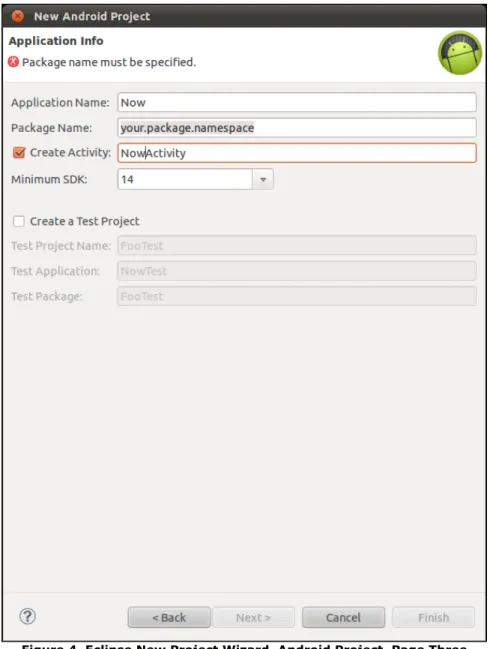Click the Test Project Name field
The width and height of the screenshot is (490, 649).
click(x=297, y=245)
